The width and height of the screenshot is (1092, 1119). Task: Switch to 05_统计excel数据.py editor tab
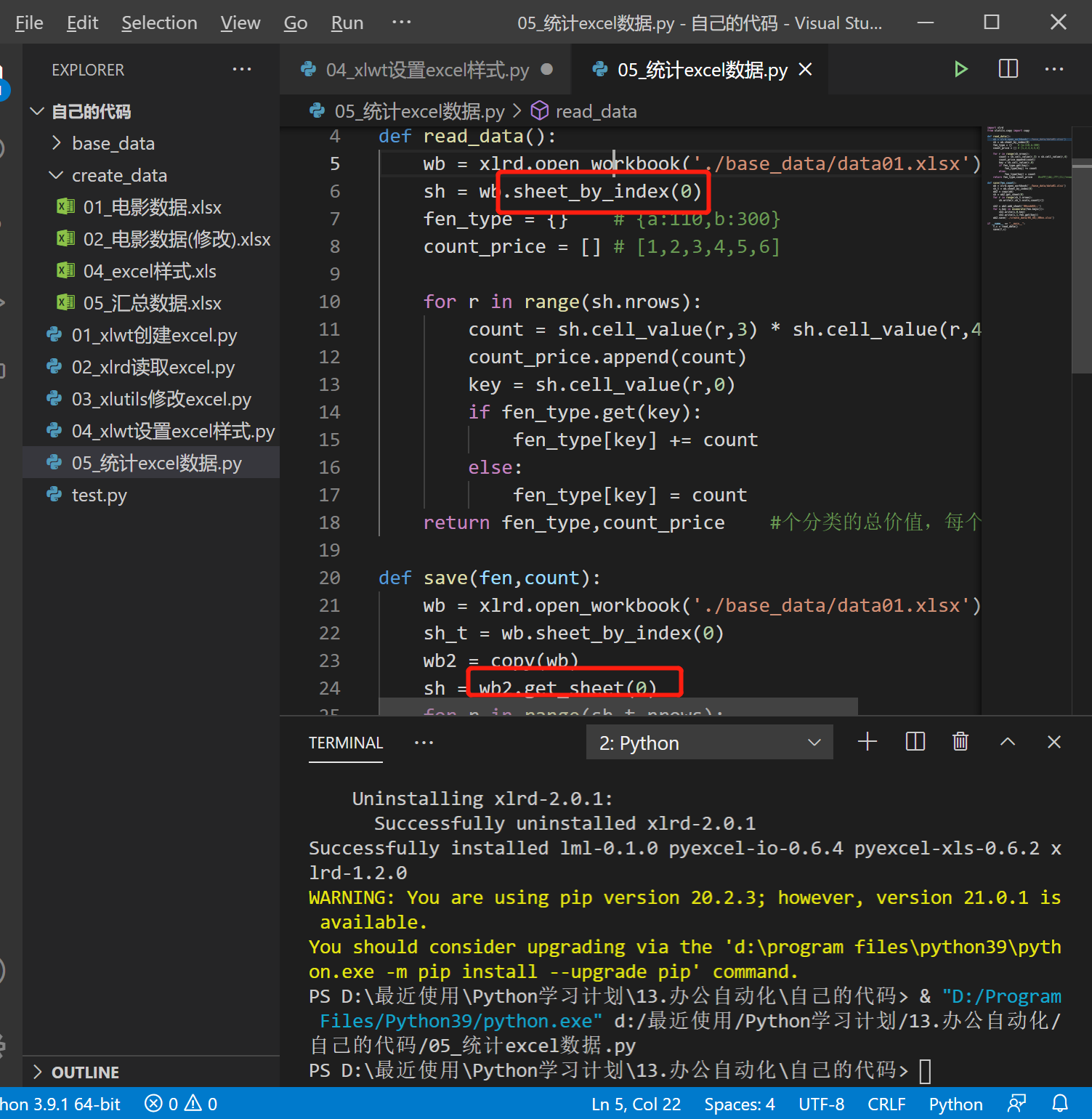click(700, 70)
